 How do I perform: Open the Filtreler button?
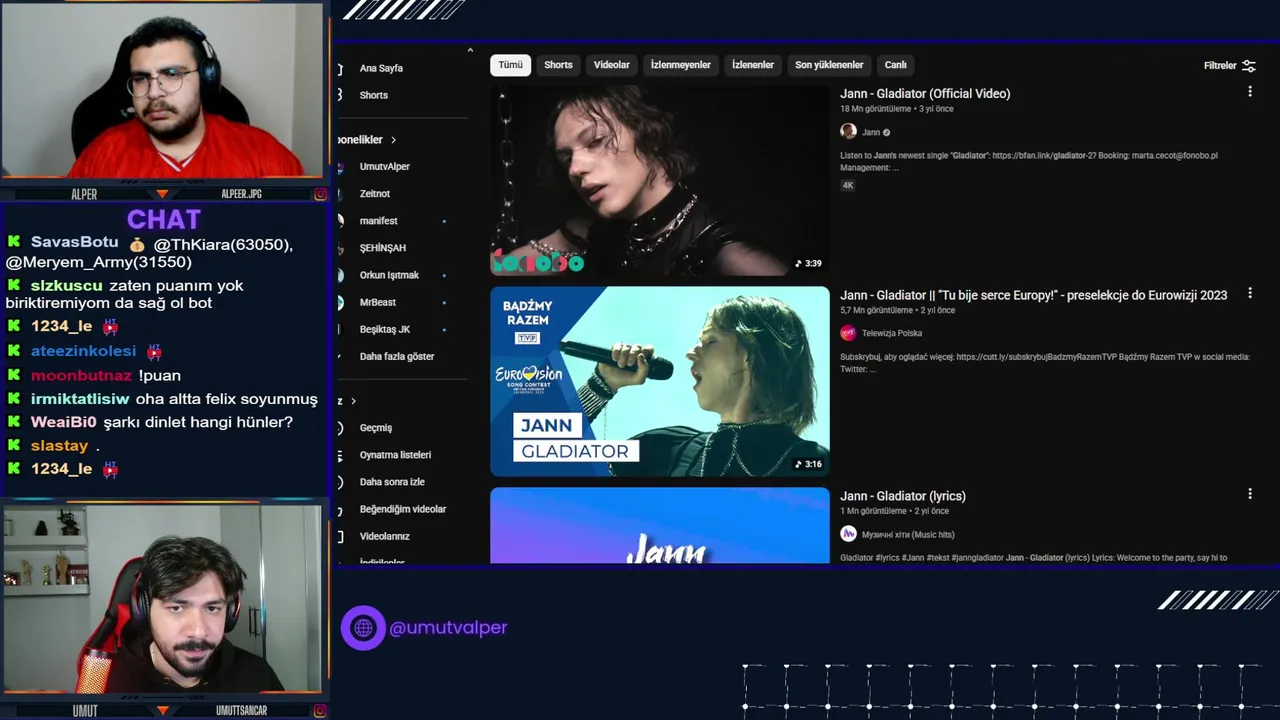tap(1230, 66)
